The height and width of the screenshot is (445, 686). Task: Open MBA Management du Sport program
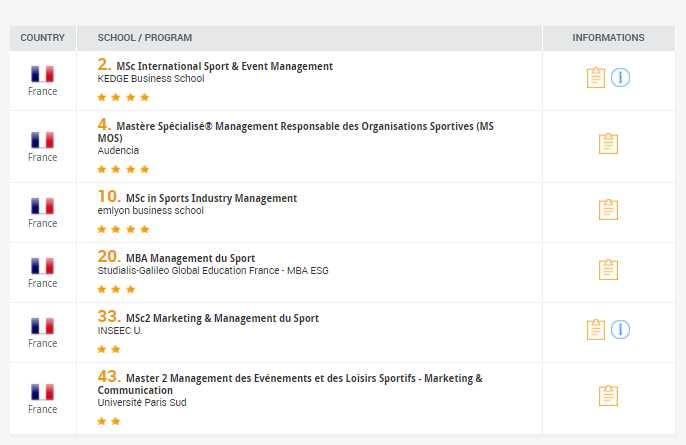click(190, 258)
